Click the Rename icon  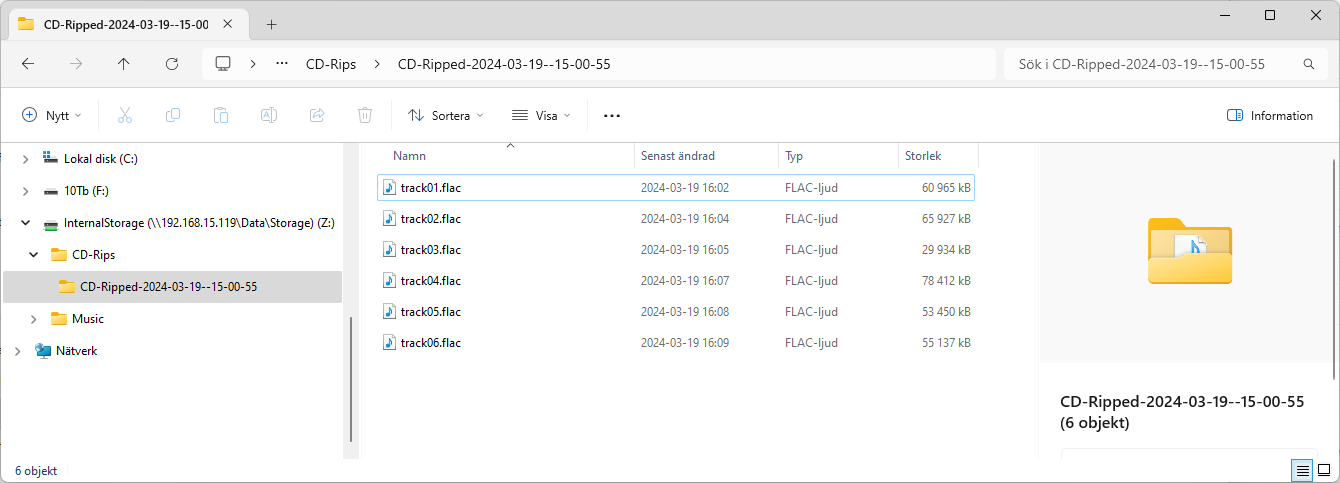coord(269,115)
